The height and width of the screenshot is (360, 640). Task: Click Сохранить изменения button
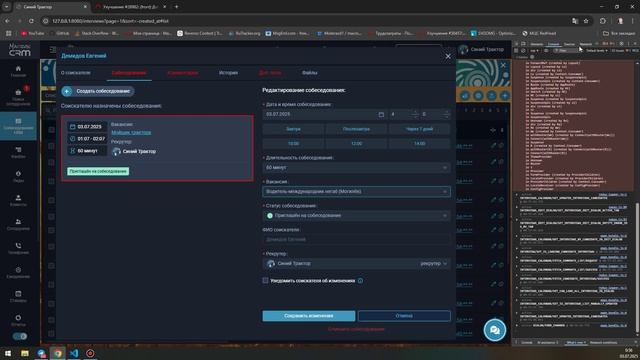pyautogui.click(x=309, y=316)
